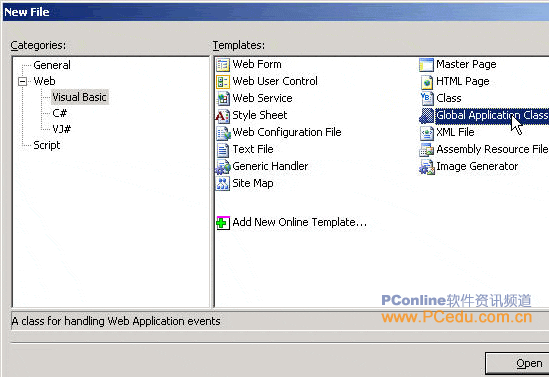Screen dimensions: 549x377
Task: Choose the Assembly Resource File icon
Action: tap(426, 149)
